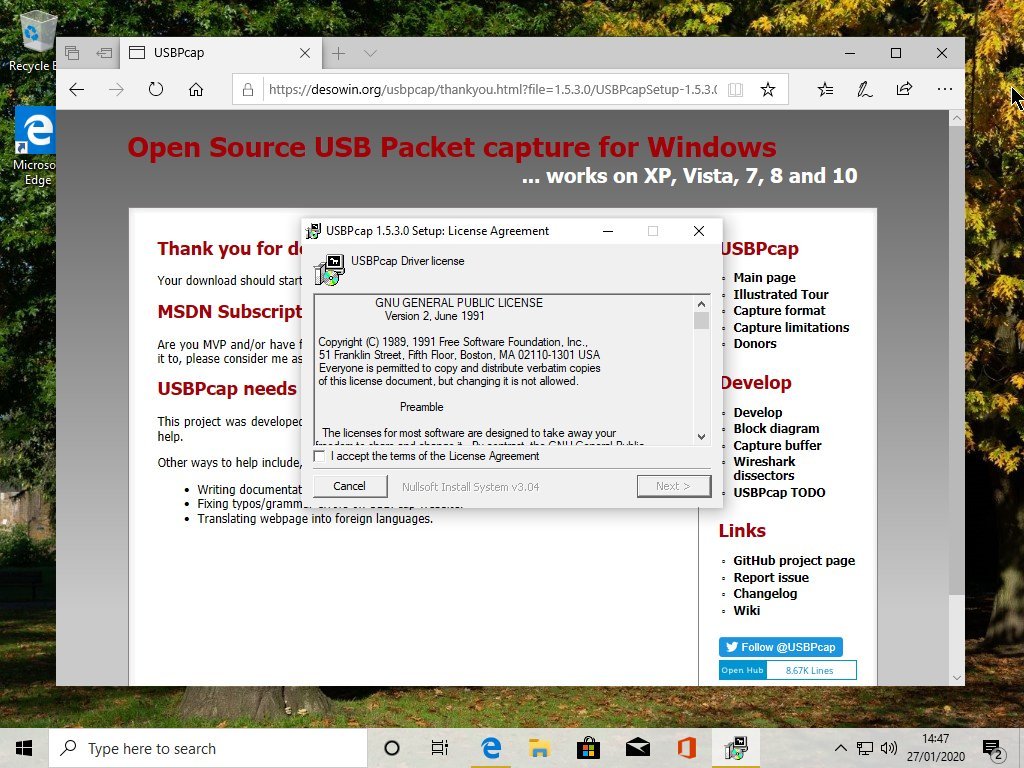Add page to favorites star

[x=768, y=89]
